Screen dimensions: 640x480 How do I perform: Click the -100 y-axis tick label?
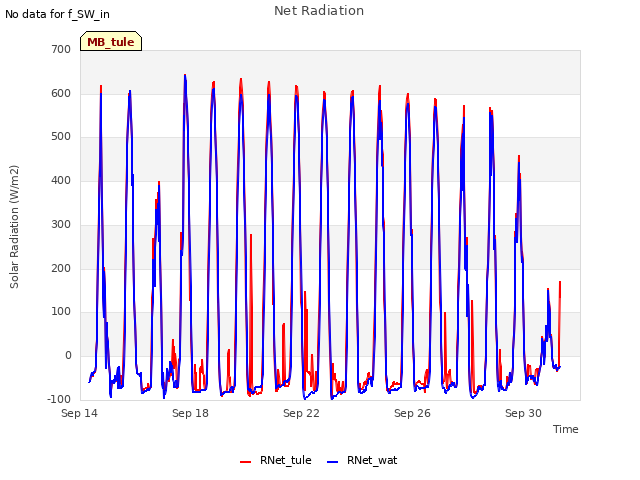[59, 399]
